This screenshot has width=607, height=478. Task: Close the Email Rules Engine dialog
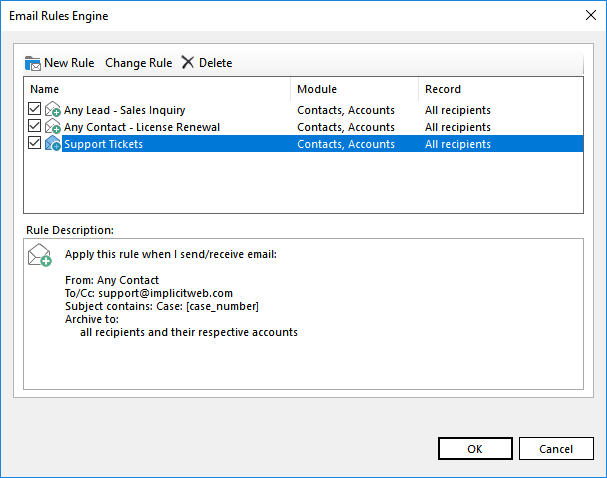click(585, 16)
